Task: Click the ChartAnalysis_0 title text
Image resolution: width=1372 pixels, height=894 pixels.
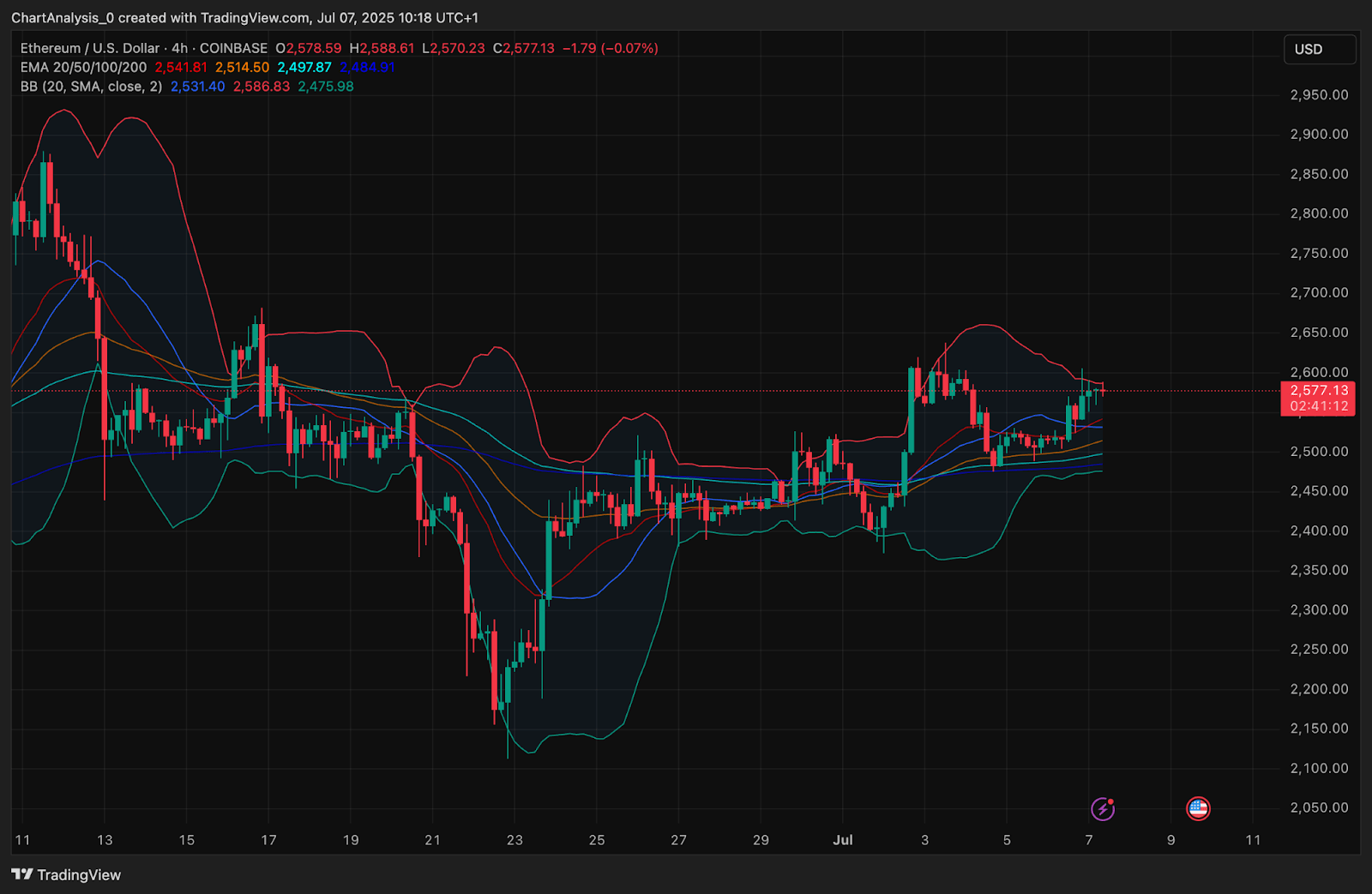Action: 64,17
